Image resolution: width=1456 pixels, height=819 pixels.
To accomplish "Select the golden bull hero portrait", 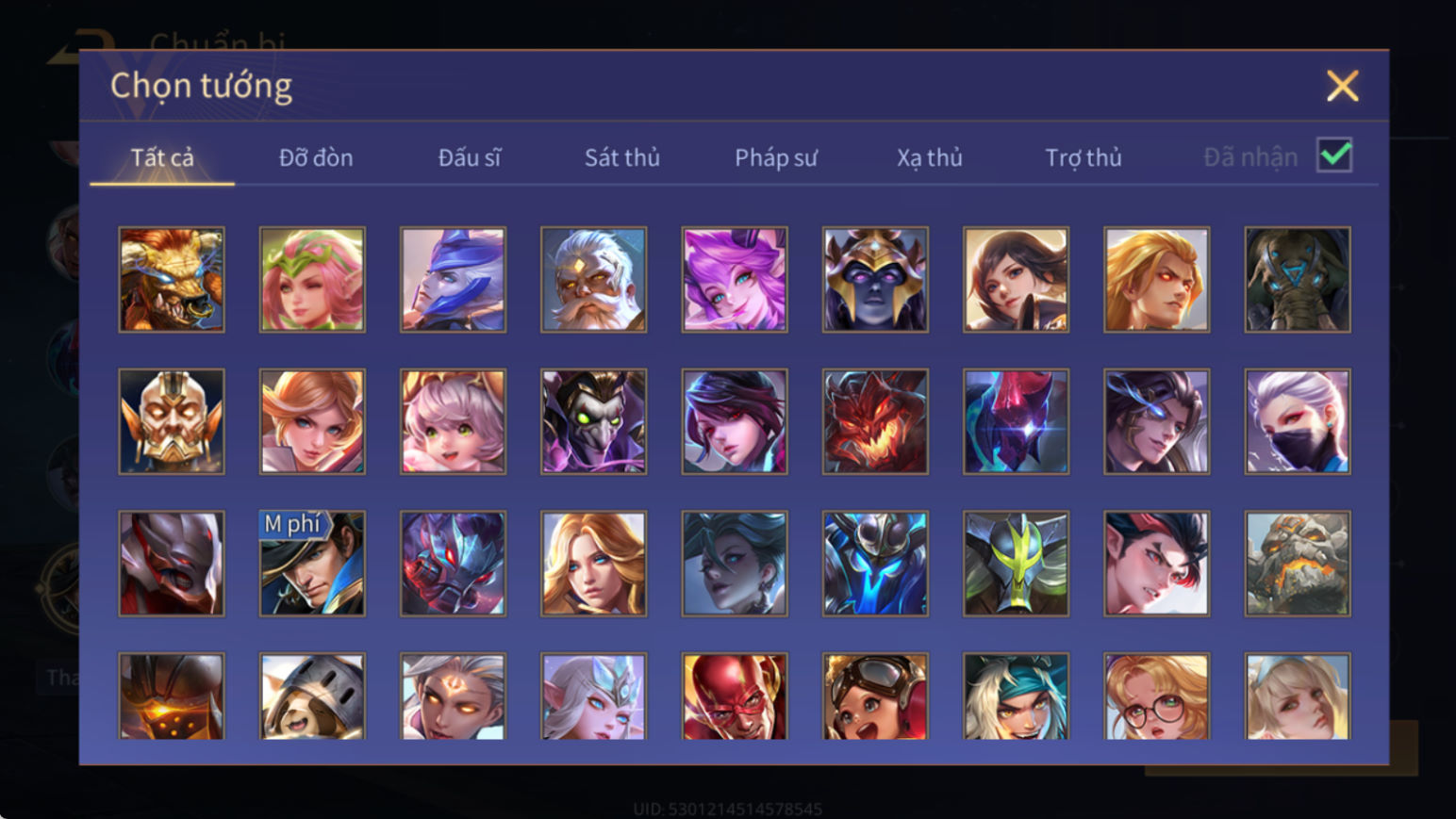I will click(x=172, y=279).
